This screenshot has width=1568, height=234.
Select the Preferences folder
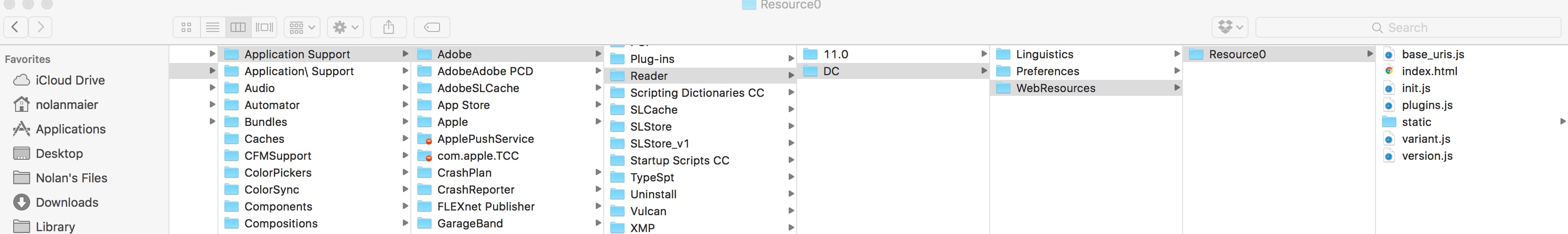(x=1047, y=71)
